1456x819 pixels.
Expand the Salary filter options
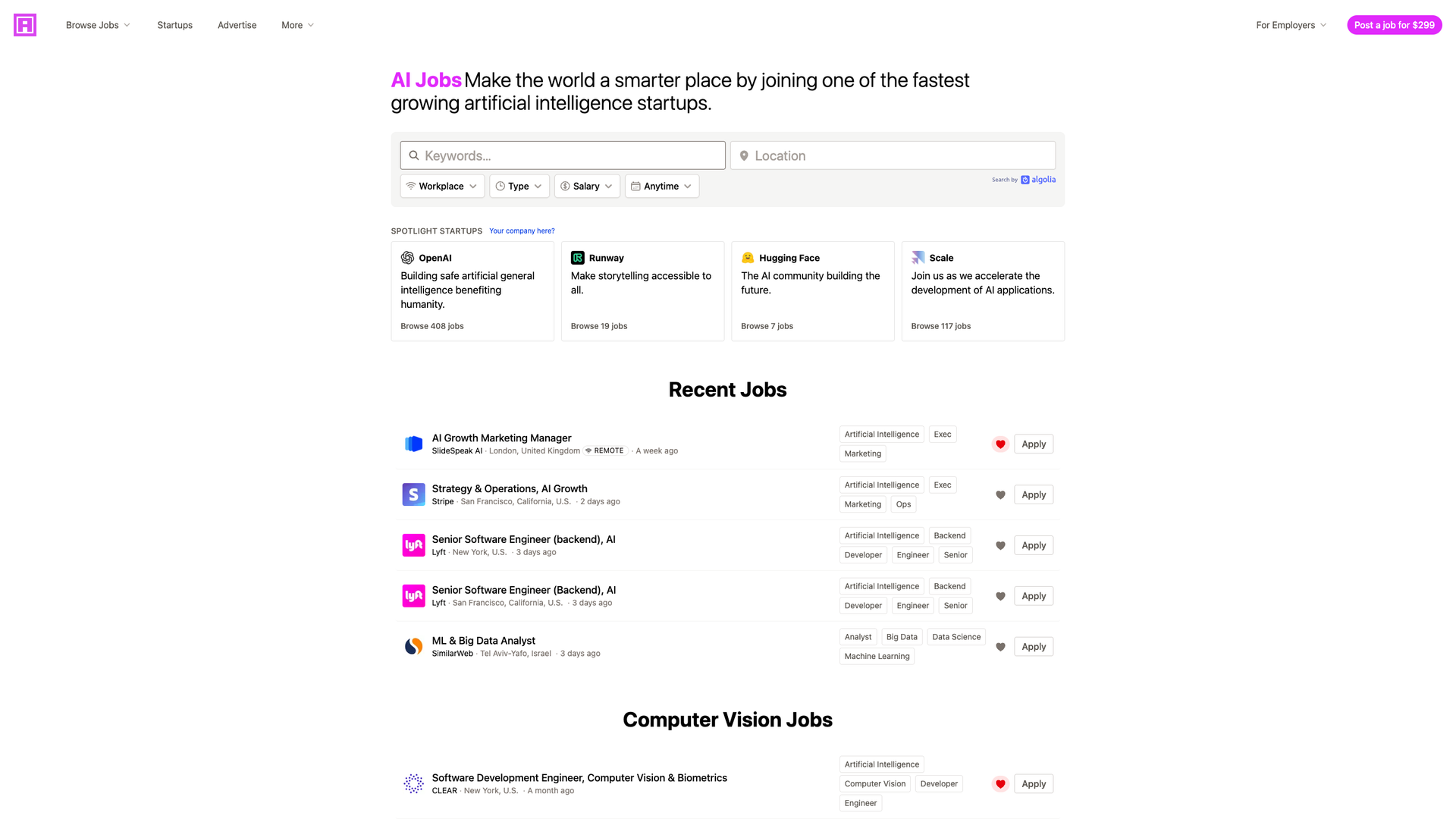(586, 186)
